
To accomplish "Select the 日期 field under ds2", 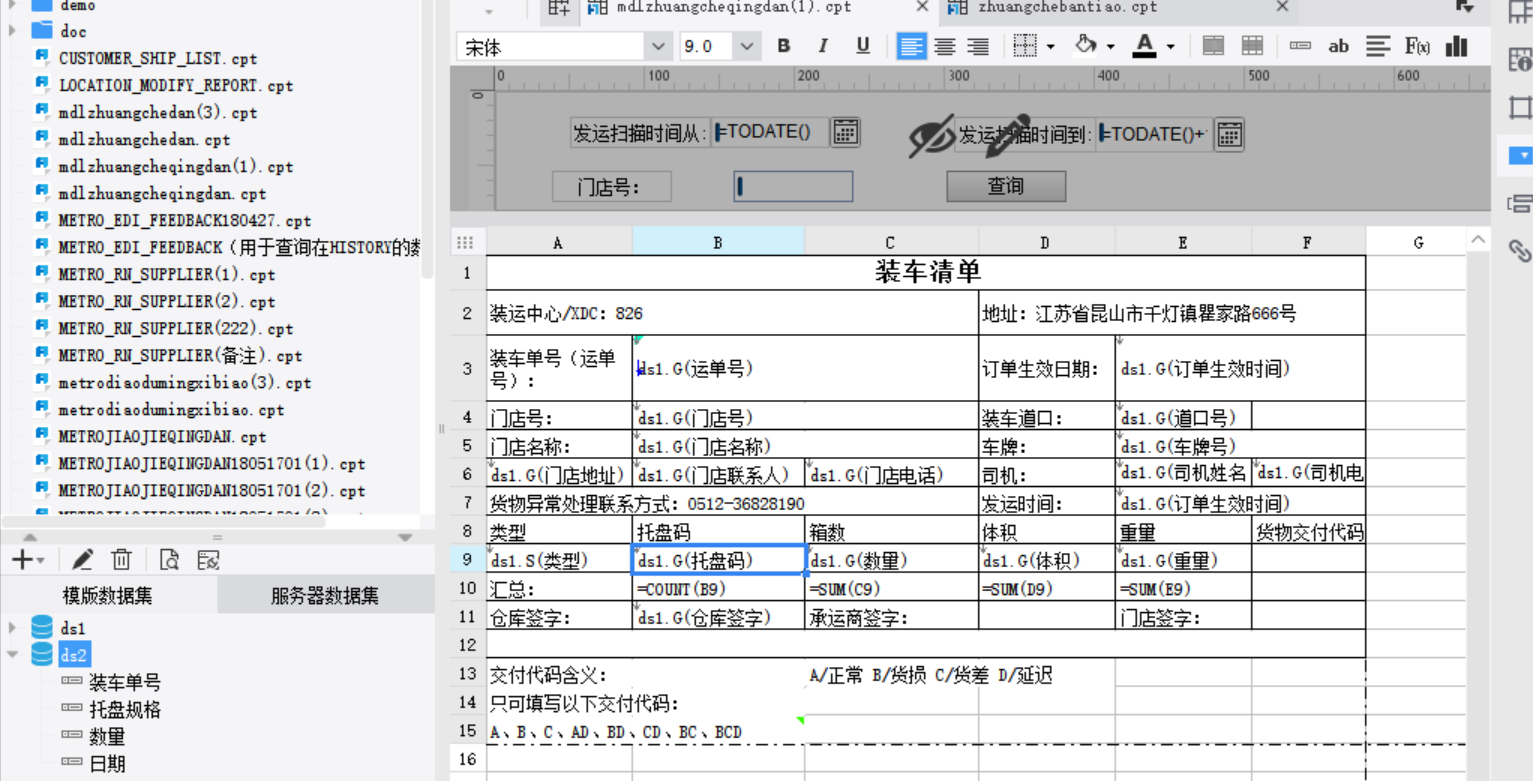I will click(x=107, y=764).
